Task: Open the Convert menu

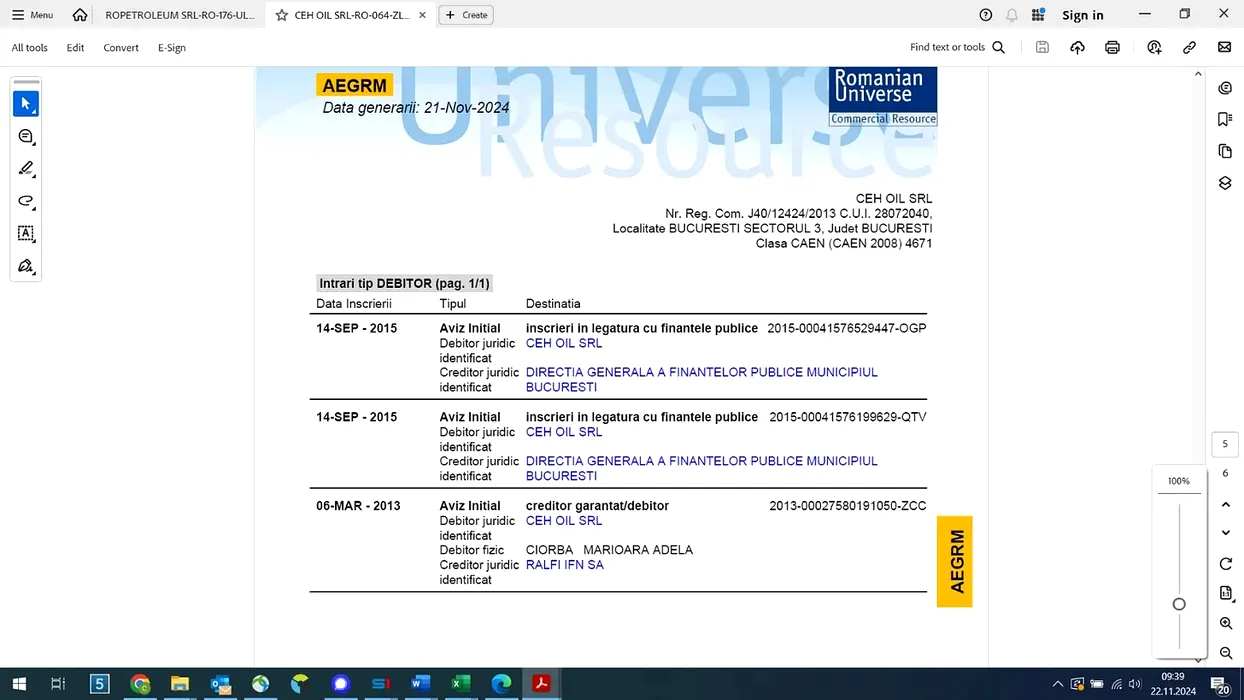Action: click(x=121, y=47)
